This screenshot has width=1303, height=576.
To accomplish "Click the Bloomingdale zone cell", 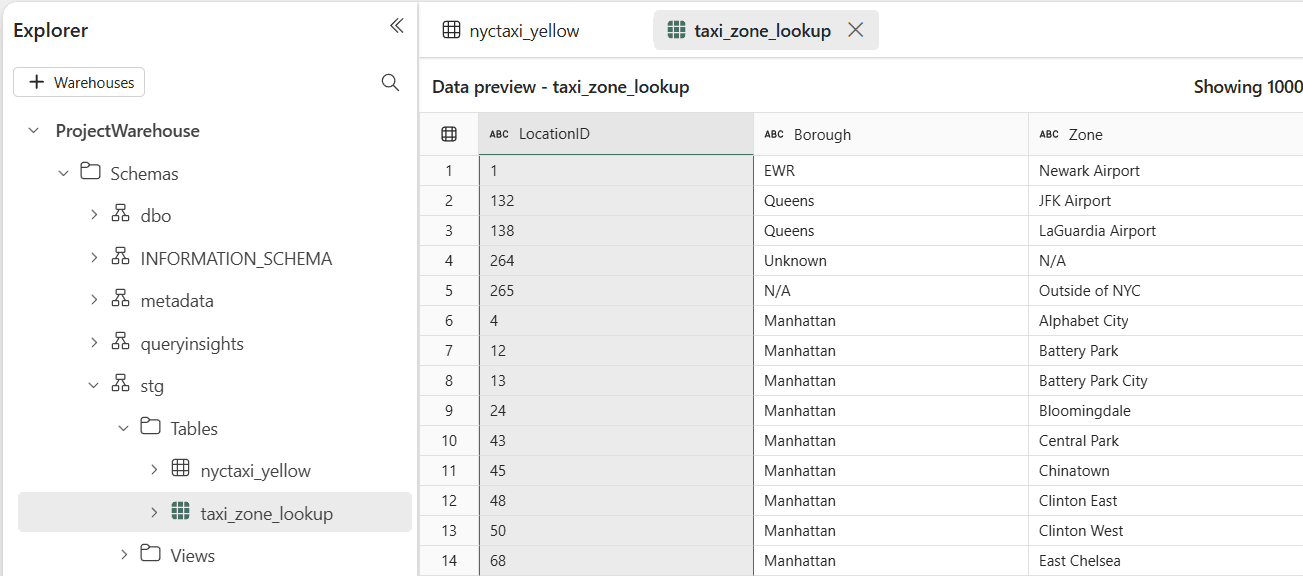I will pyautogui.click(x=1166, y=411).
